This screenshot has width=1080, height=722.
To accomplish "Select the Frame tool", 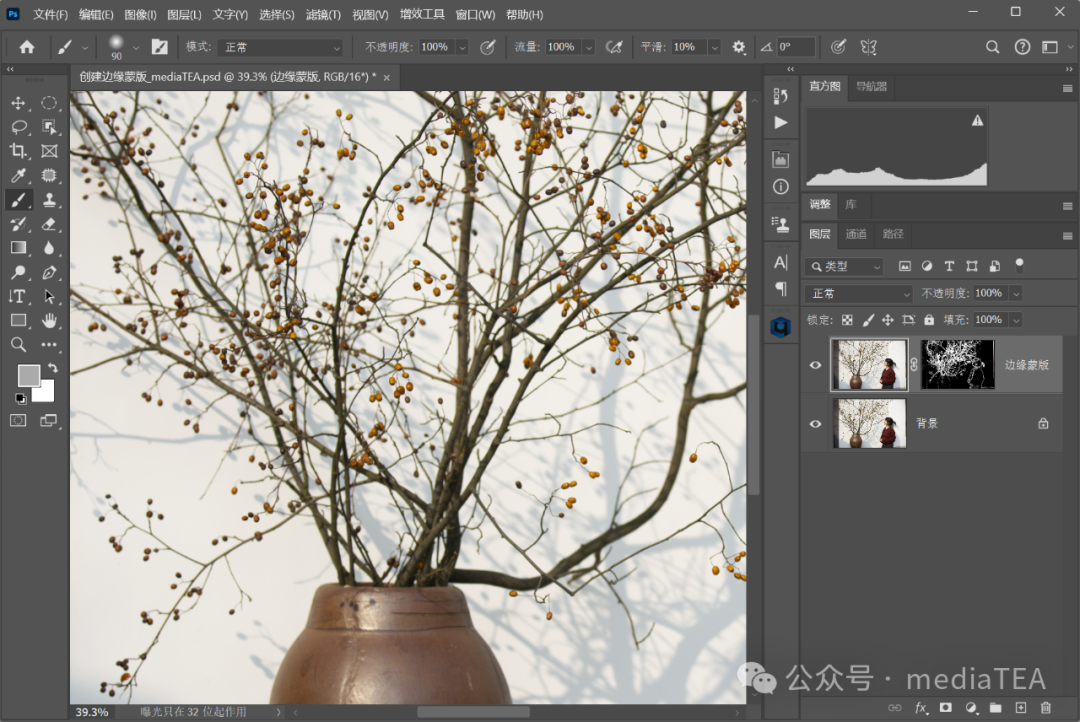I will click(49, 152).
